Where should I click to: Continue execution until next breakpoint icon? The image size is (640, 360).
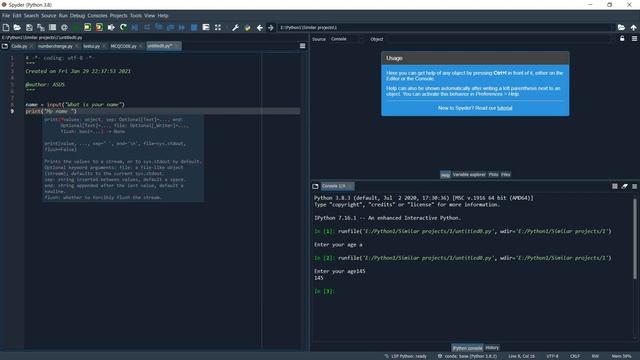(182, 27)
